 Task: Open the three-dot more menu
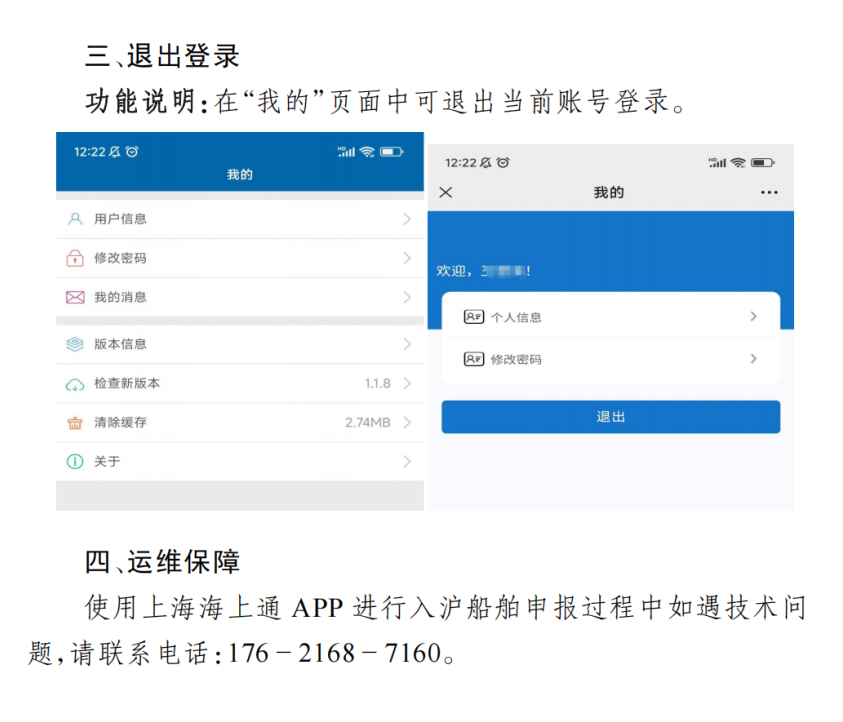click(769, 192)
